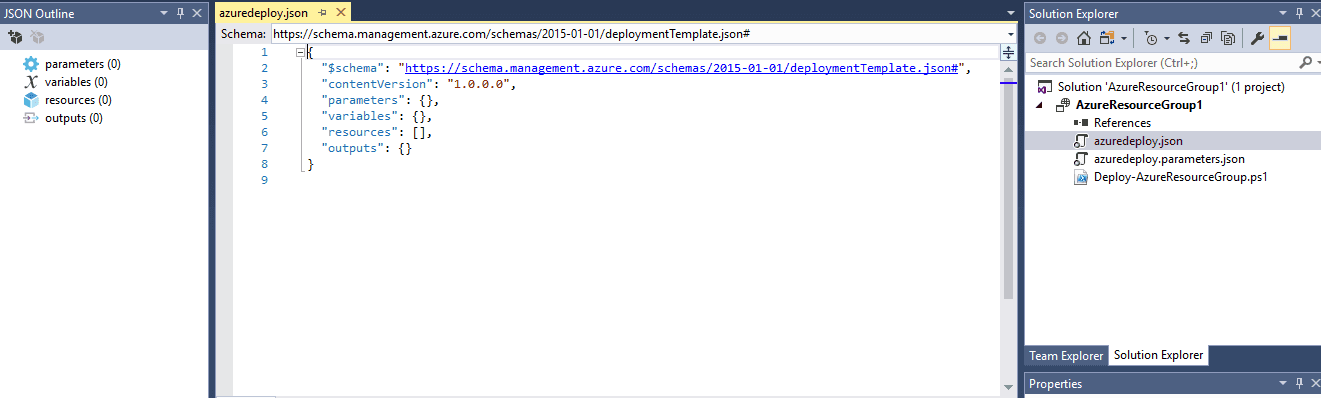
Task: Collapse JSON root object in editor
Action: click(x=300, y=52)
